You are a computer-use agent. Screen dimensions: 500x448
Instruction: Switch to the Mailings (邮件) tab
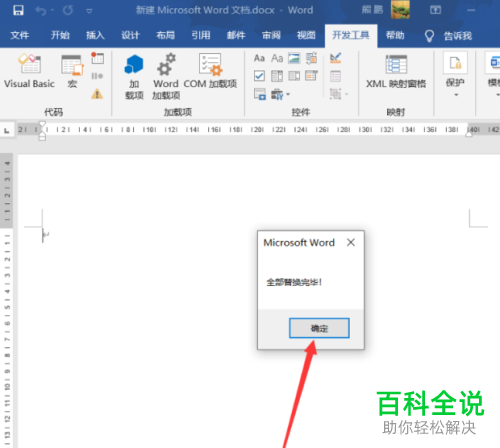[236, 35]
